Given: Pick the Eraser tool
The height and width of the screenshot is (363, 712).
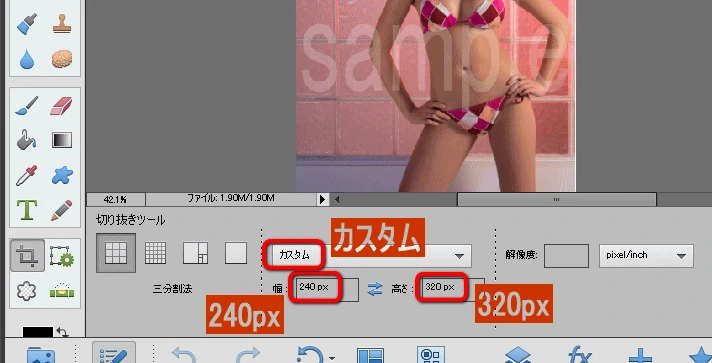Looking at the screenshot, I should pyautogui.click(x=61, y=106).
